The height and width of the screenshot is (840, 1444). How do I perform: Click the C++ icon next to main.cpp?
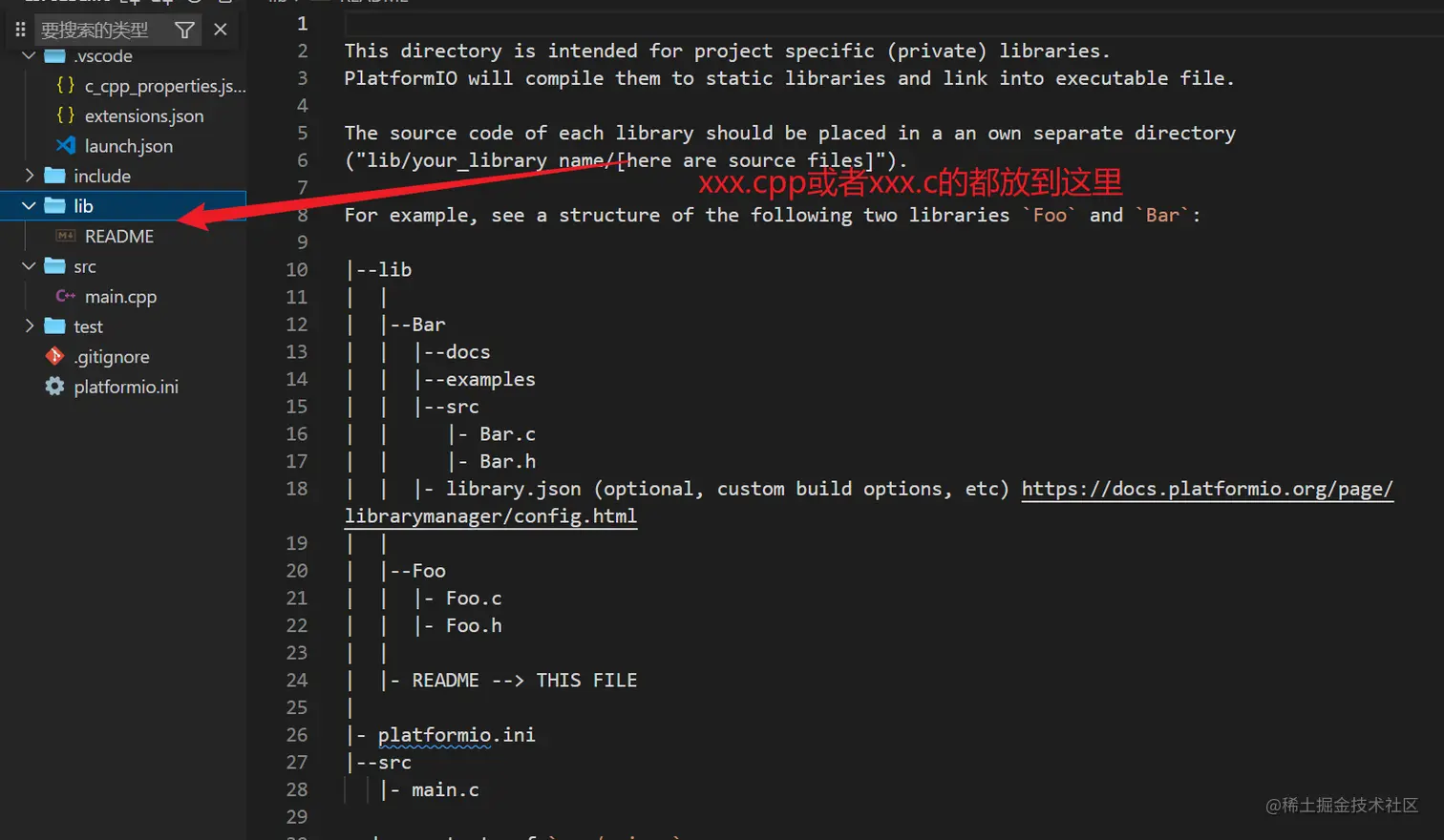click(65, 296)
